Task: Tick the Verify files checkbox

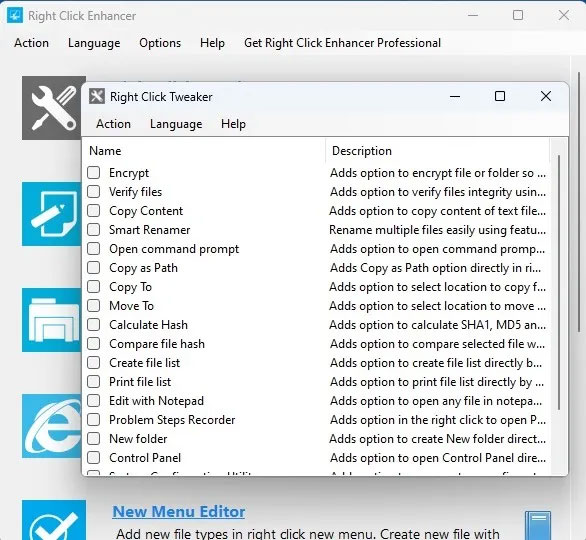Action: coord(93,192)
